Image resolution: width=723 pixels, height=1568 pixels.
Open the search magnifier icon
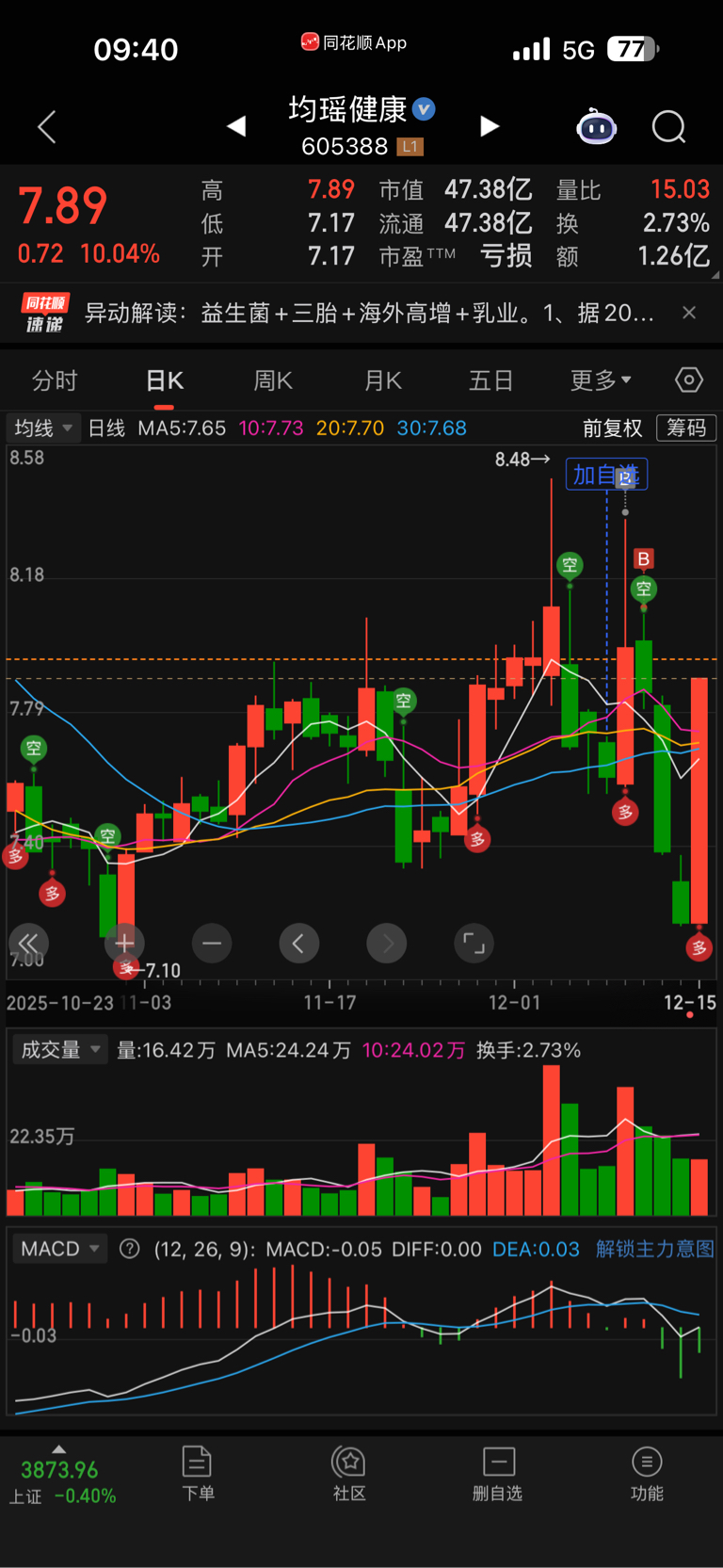[x=669, y=126]
